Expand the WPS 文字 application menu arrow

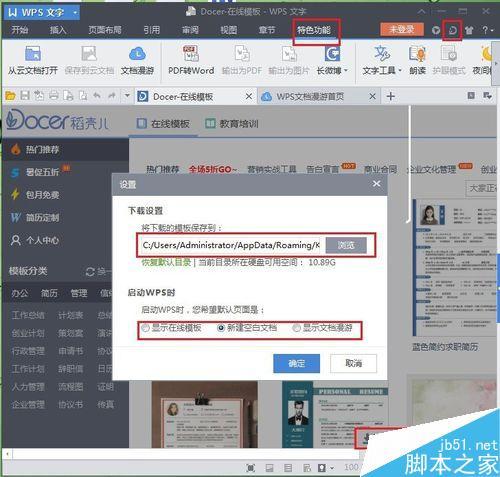tap(75, 13)
